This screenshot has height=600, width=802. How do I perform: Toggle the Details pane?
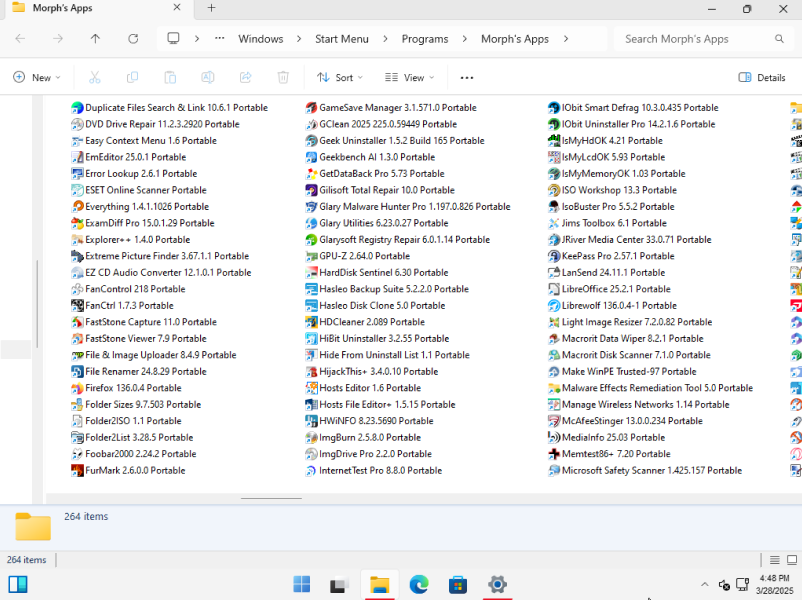pos(762,78)
